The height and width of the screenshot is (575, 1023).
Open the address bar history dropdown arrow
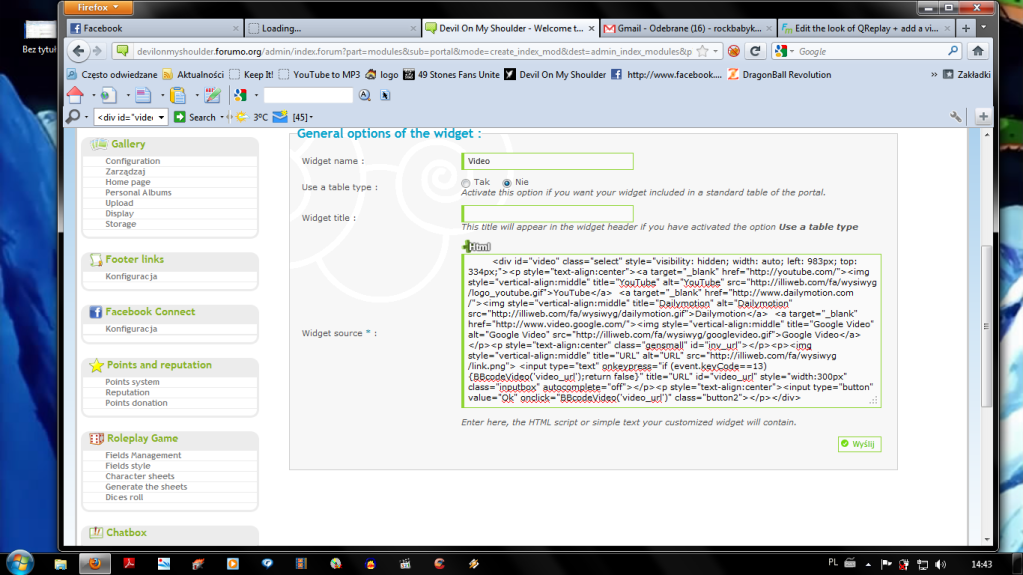716,51
